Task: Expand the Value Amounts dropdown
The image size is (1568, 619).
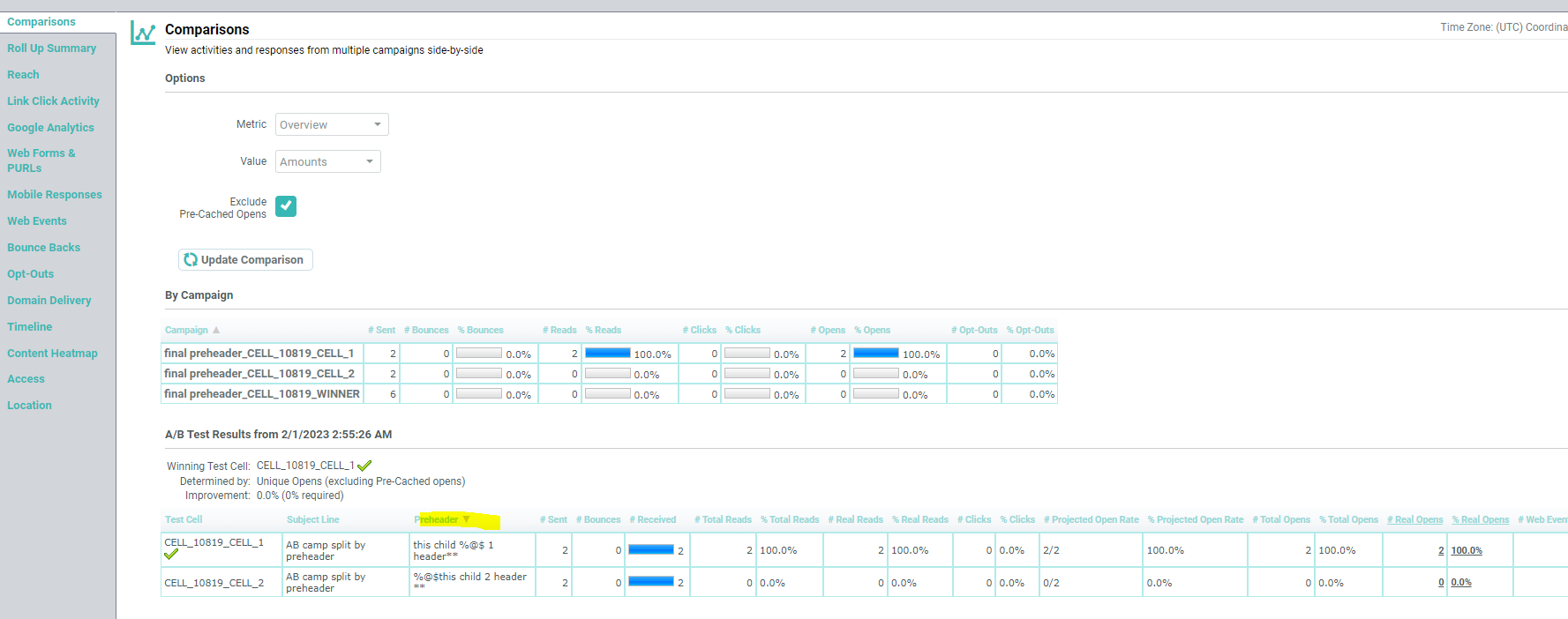Action: (327, 162)
